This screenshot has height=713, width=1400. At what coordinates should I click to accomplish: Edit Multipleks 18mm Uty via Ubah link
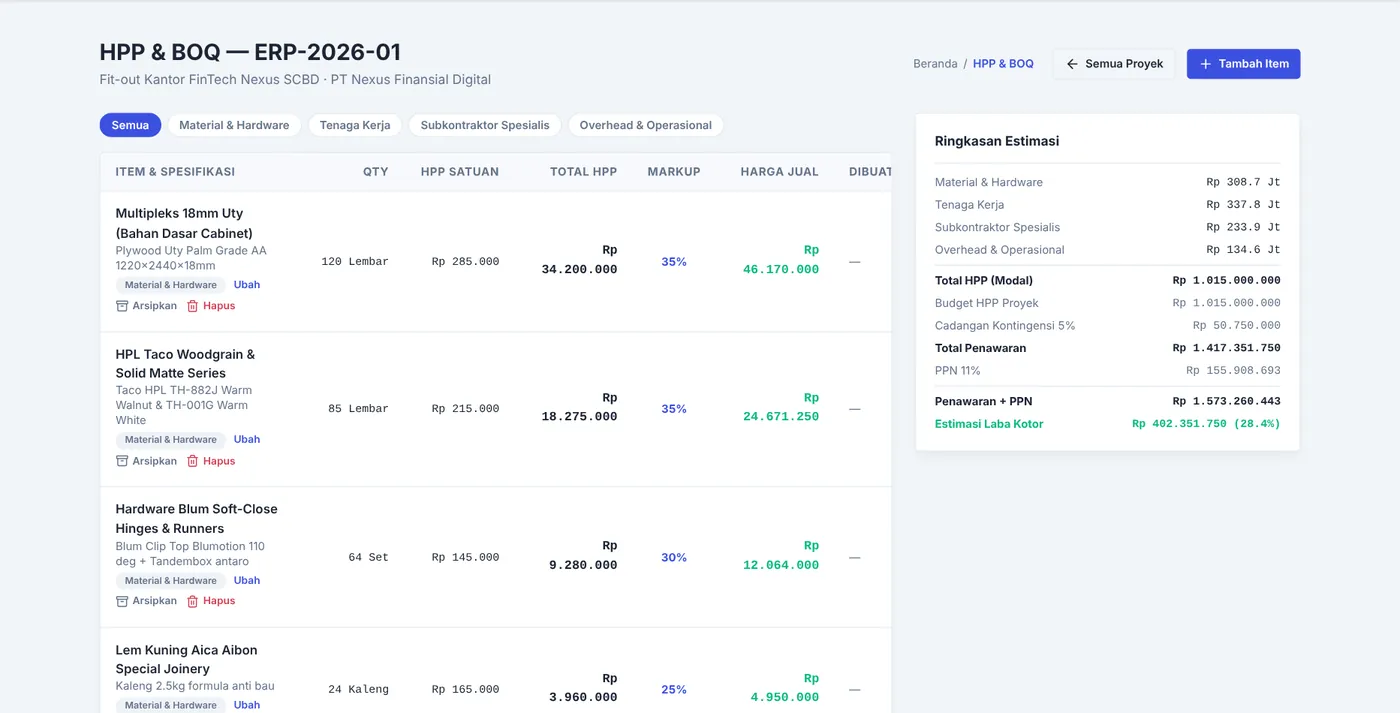point(247,285)
